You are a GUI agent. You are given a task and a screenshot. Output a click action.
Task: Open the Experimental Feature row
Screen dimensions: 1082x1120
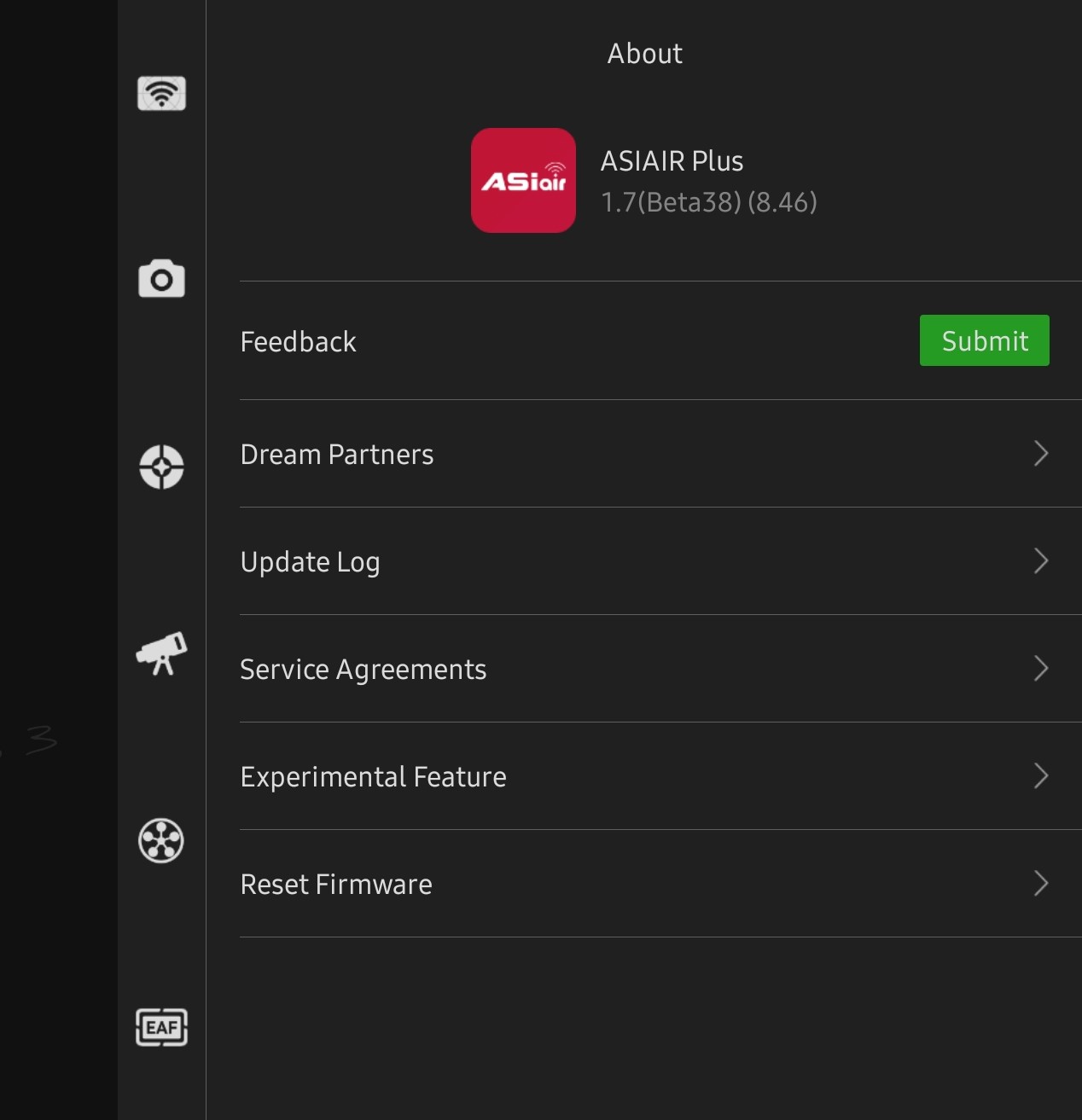[x=660, y=776]
